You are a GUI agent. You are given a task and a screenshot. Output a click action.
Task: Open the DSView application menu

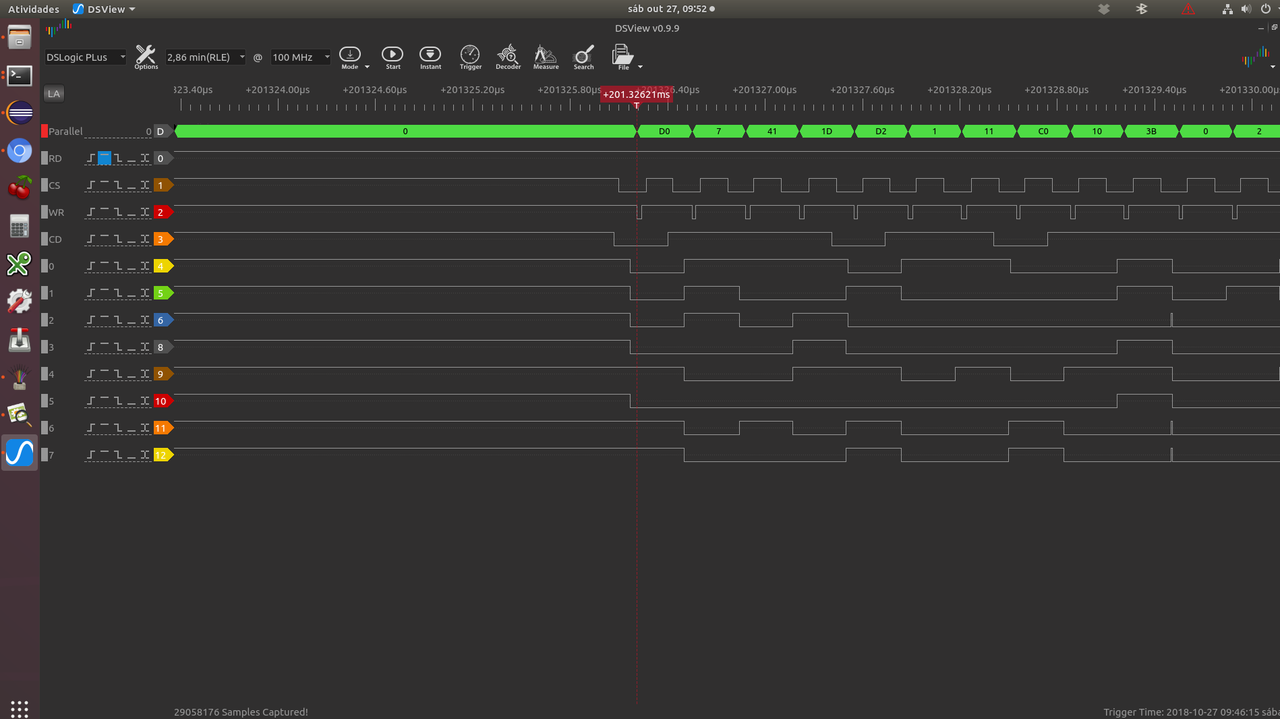tap(104, 9)
